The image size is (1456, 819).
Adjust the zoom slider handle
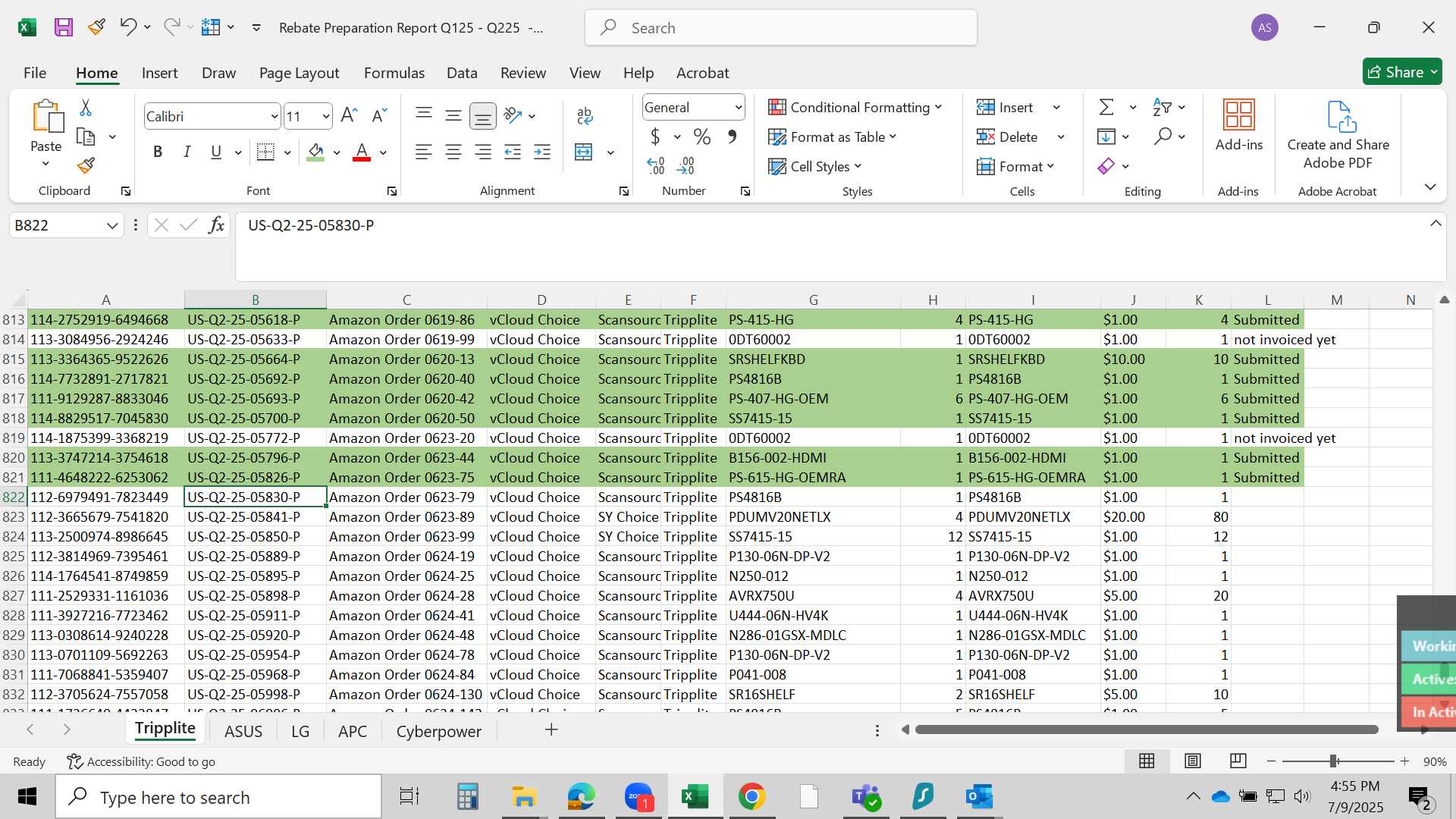(1333, 761)
